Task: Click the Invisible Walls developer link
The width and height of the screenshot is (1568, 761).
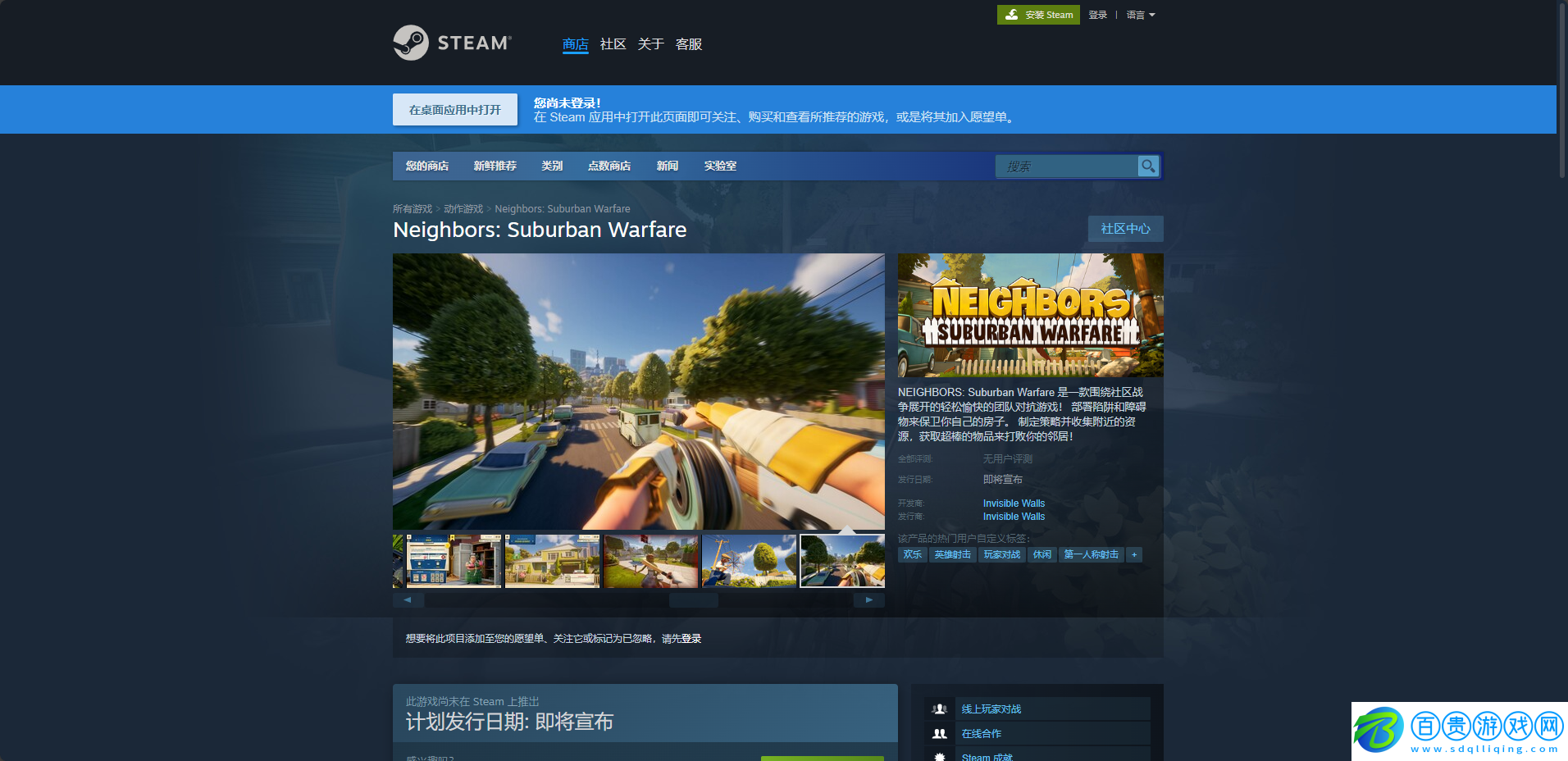Action: tap(1014, 504)
